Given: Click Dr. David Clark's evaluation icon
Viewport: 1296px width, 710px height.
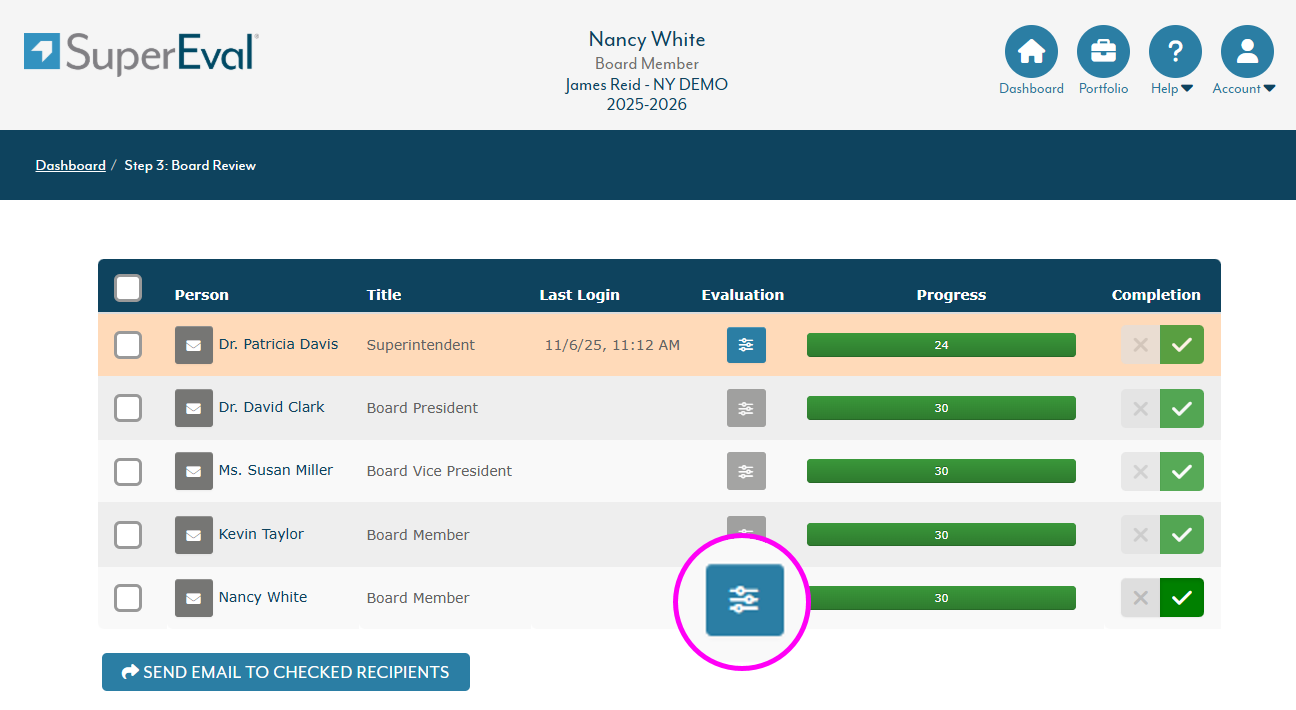Looking at the screenshot, I should 746,408.
